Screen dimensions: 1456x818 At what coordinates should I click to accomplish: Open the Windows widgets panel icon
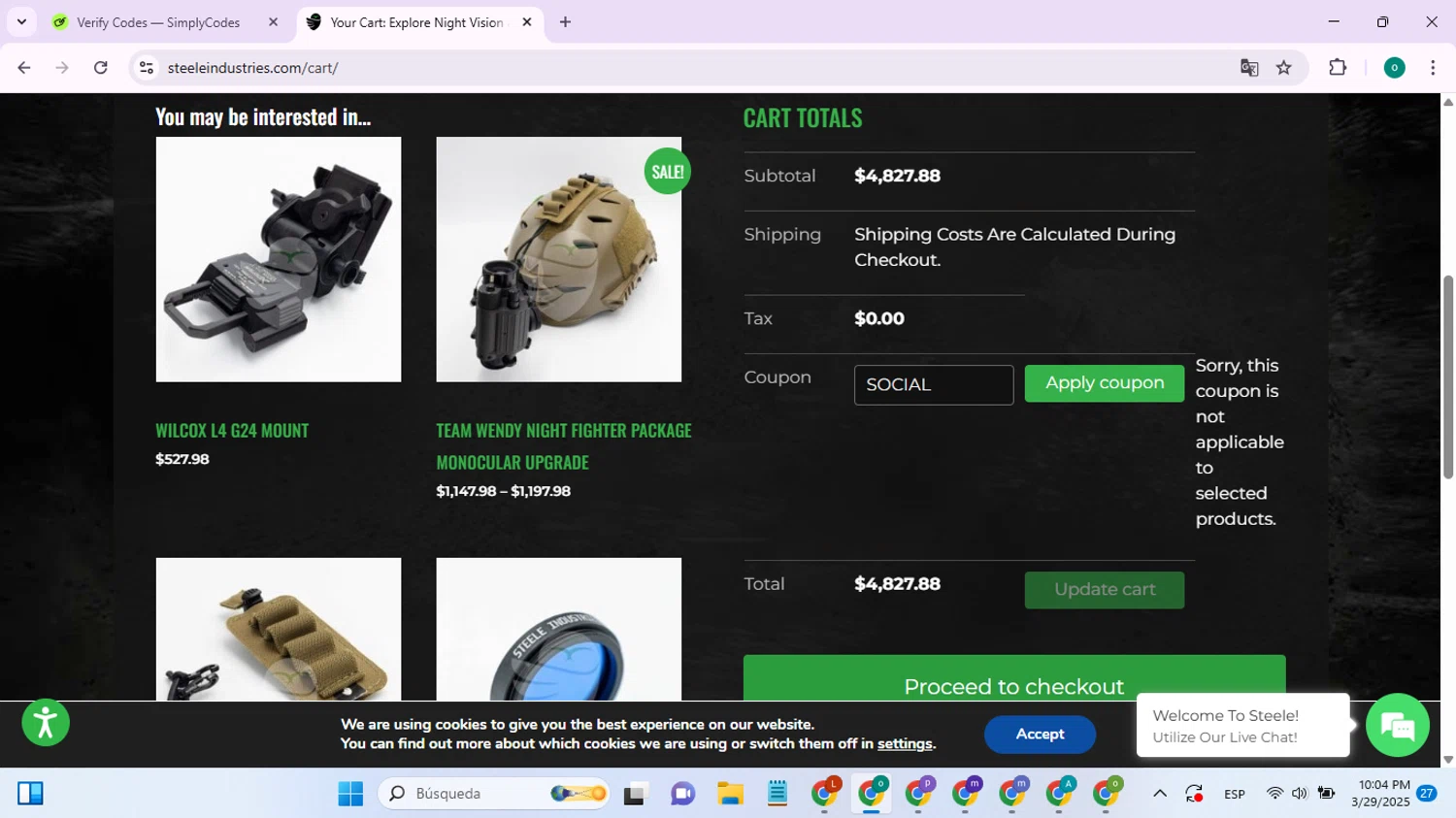[30, 794]
